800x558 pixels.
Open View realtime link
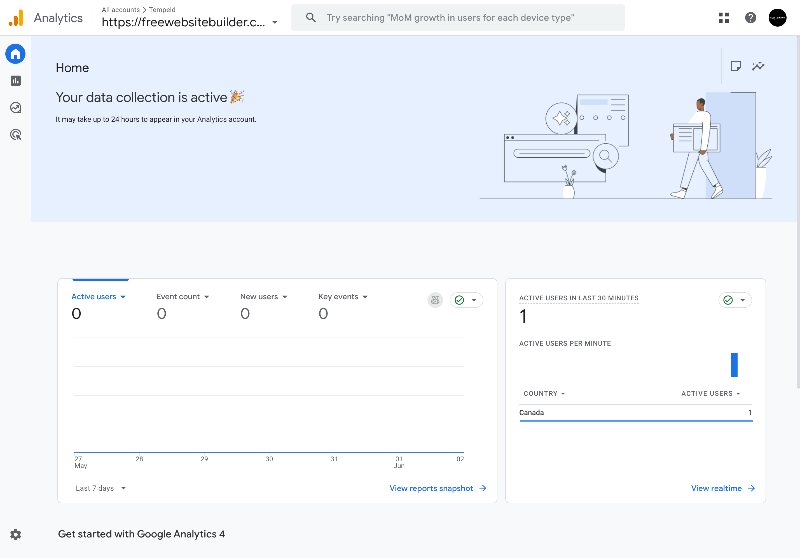[716, 488]
